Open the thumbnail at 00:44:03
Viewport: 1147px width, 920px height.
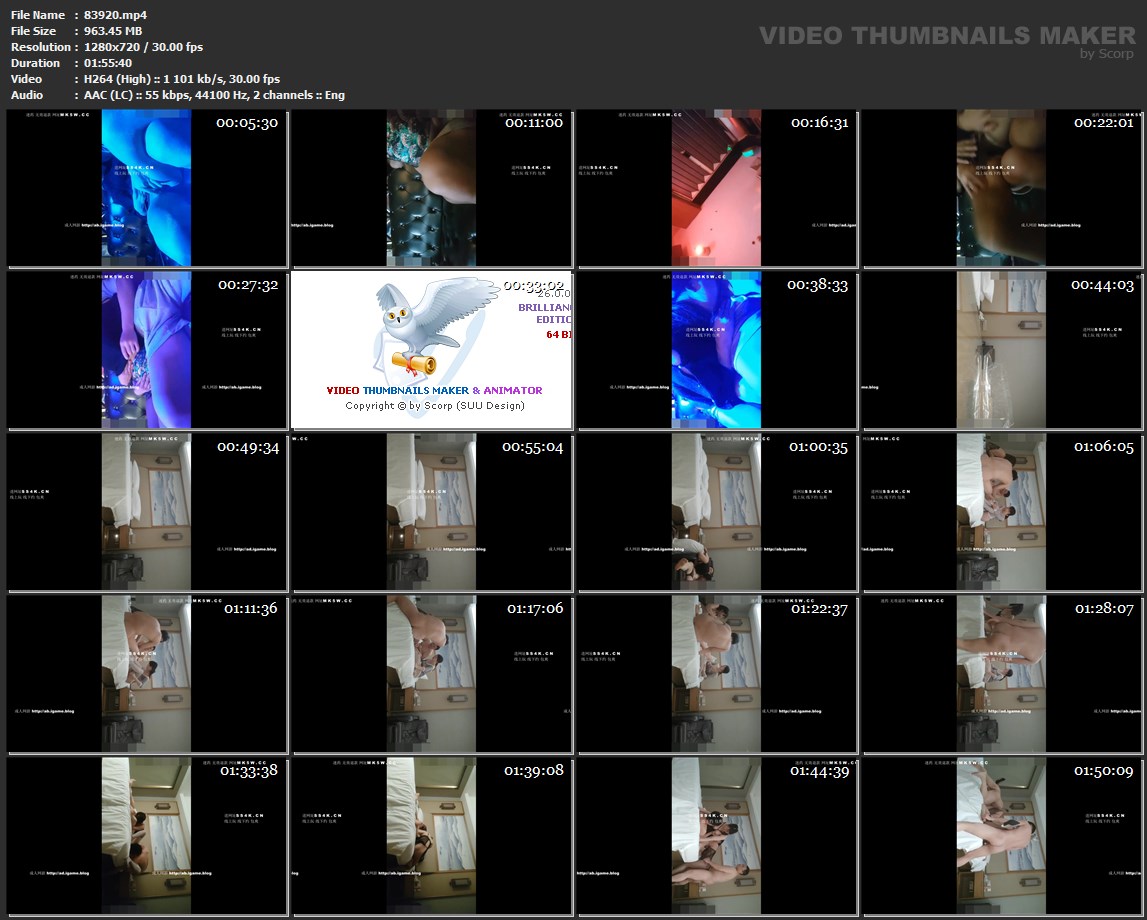[1002, 351]
